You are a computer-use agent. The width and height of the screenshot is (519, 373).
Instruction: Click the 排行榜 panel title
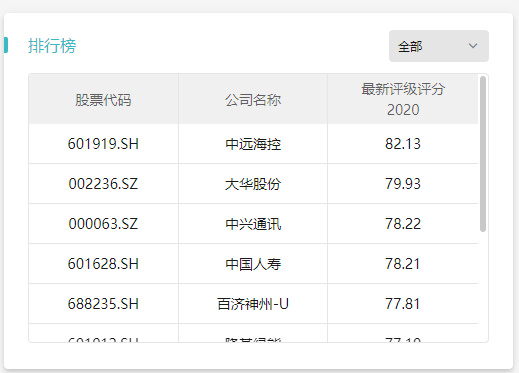pos(52,46)
